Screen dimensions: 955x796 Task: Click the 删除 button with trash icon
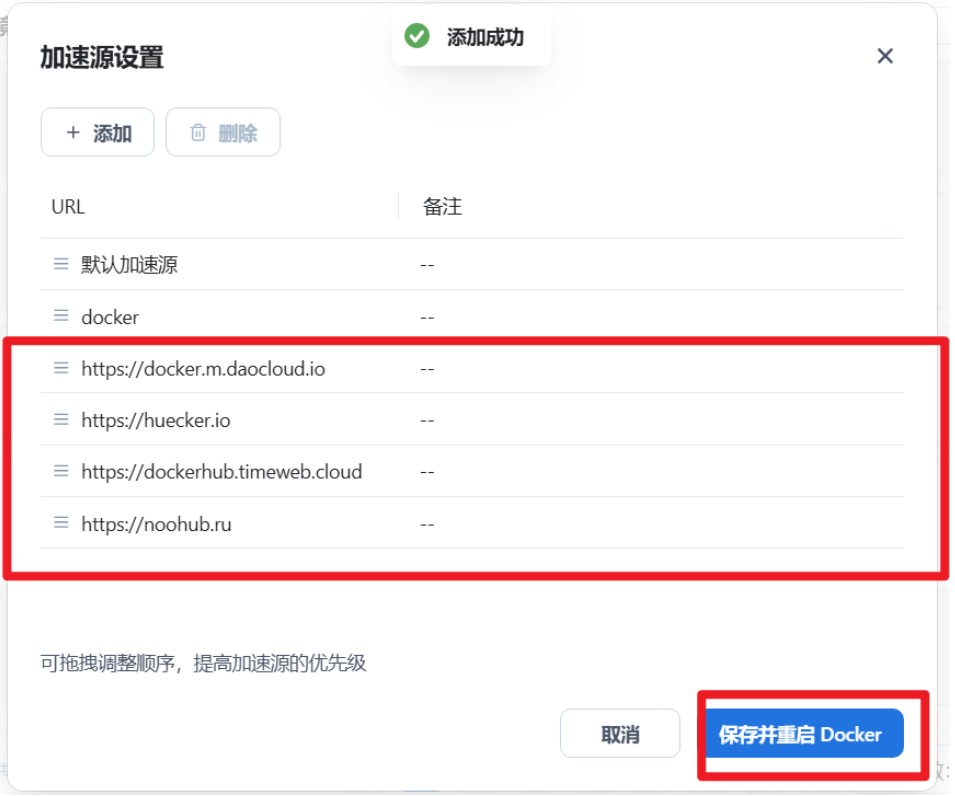223,133
